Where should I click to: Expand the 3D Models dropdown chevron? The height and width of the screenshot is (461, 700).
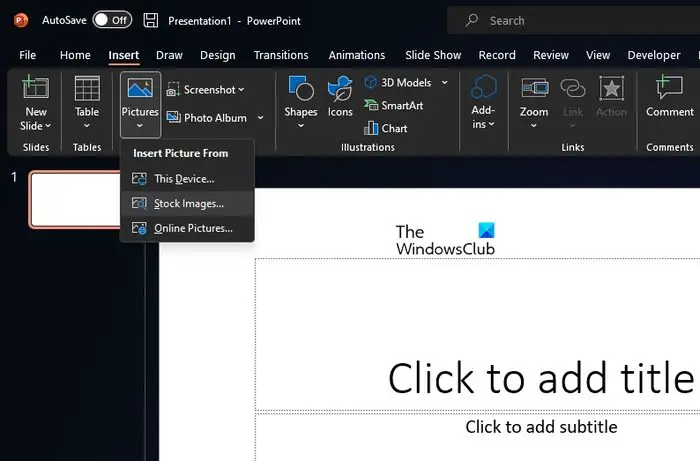pyautogui.click(x=445, y=83)
